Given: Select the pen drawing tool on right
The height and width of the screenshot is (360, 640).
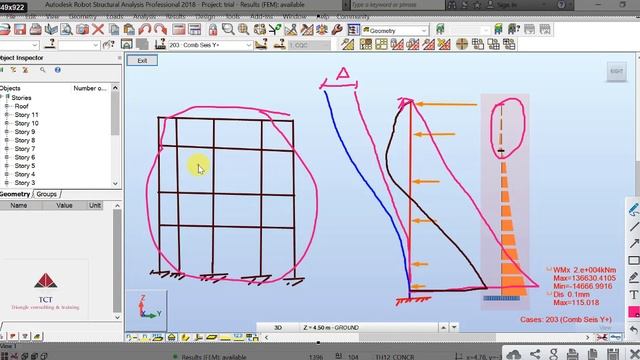Looking at the screenshot, I should coord(633,209).
